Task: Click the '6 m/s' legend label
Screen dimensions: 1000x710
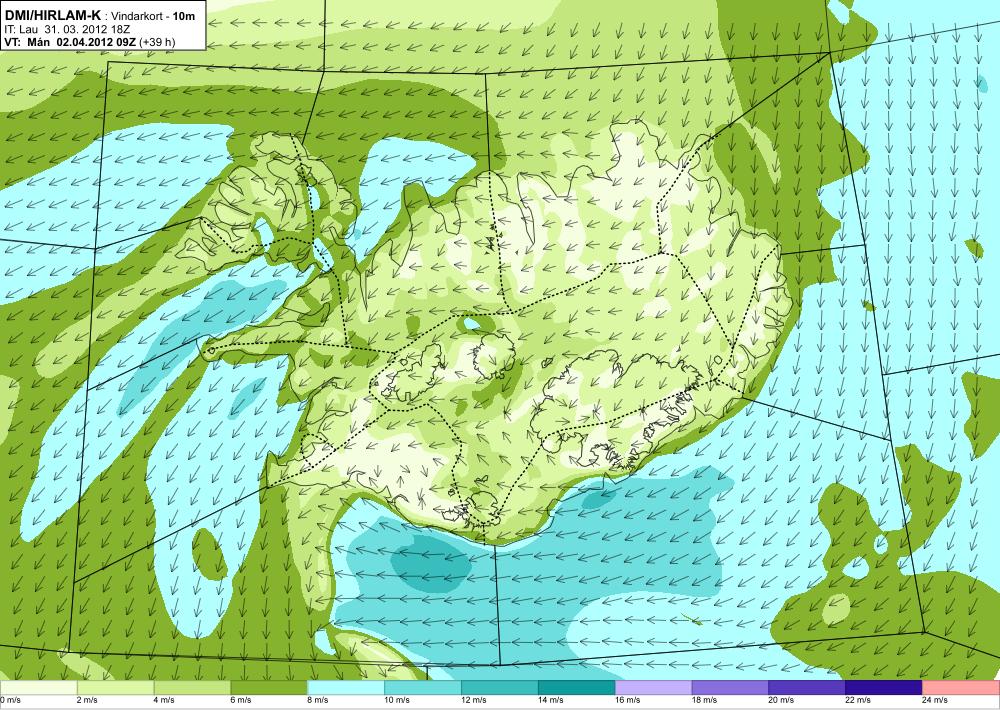Action: coord(241,700)
